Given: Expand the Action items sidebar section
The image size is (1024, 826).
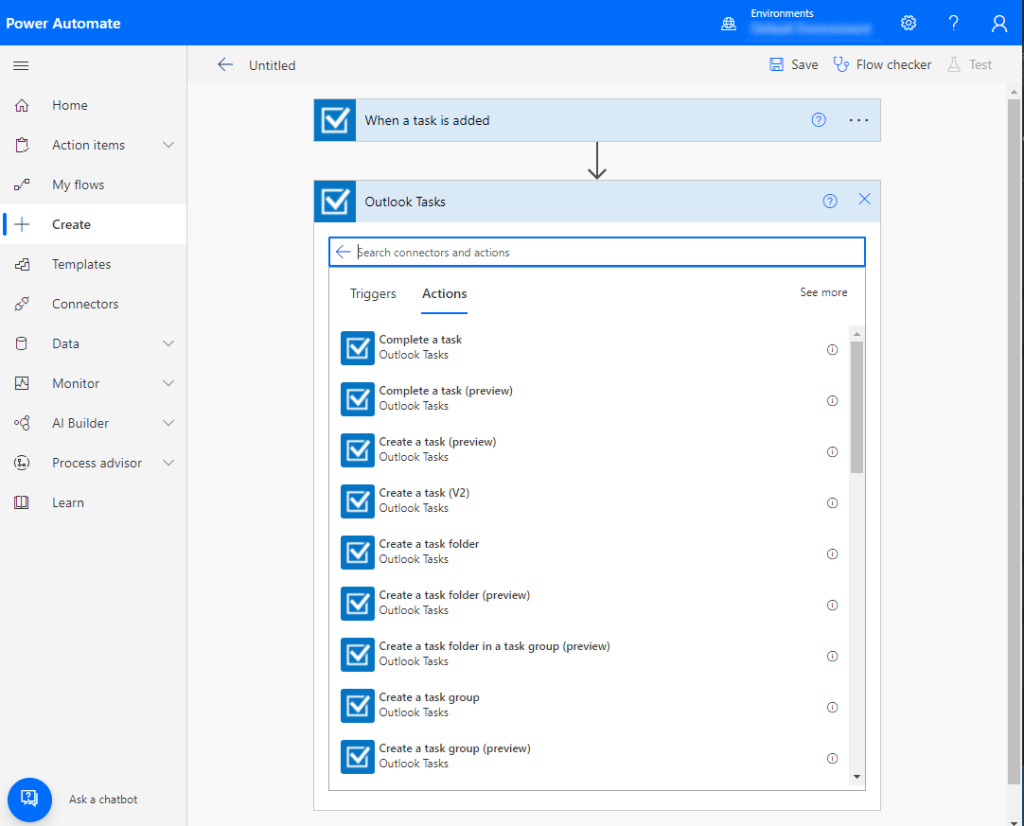Looking at the screenshot, I should pos(170,144).
